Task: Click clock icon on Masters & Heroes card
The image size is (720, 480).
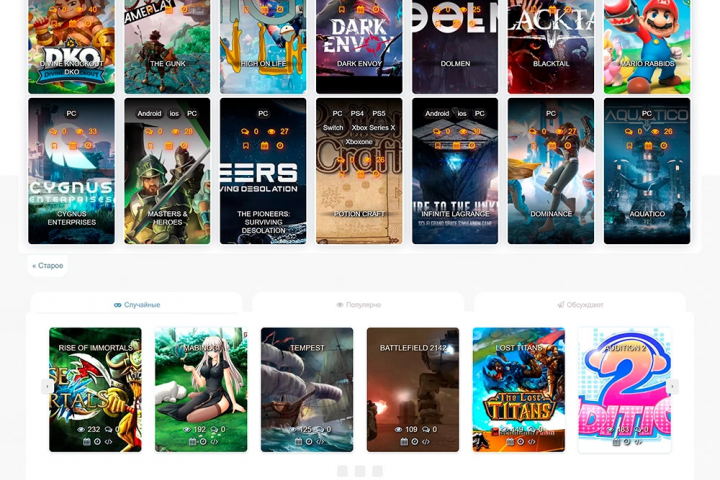Action: click(184, 146)
